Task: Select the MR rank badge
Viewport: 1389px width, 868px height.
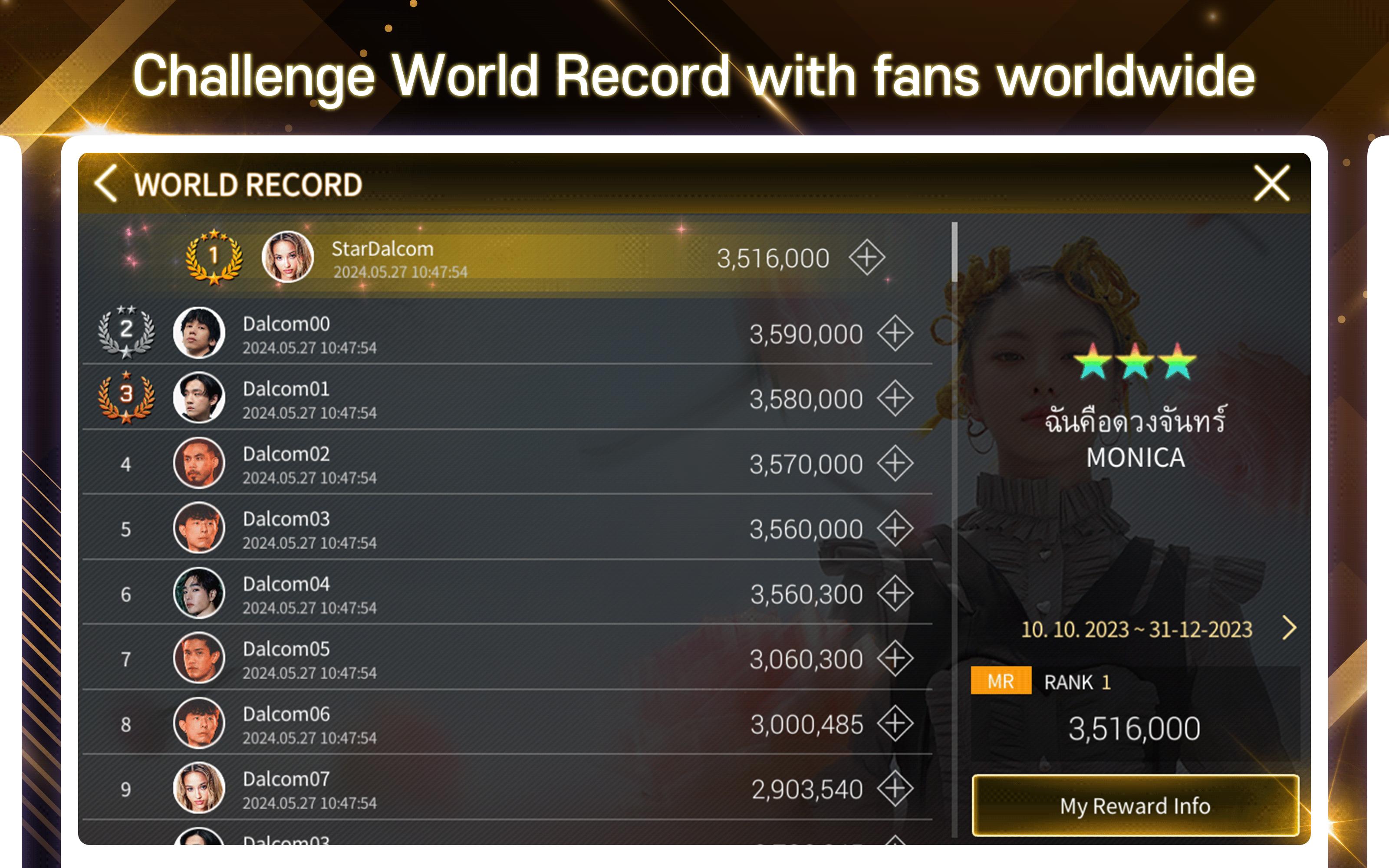Action: pos(1001,681)
